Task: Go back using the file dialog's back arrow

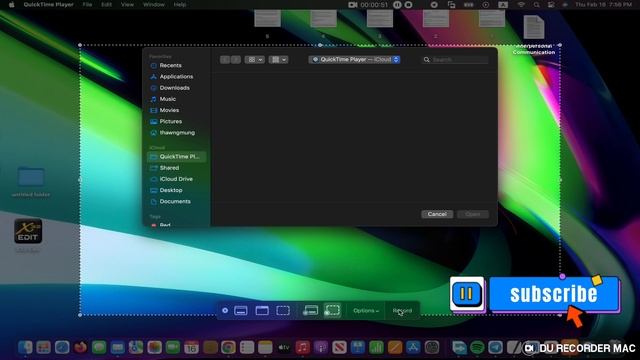Action: pyautogui.click(x=225, y=60)
